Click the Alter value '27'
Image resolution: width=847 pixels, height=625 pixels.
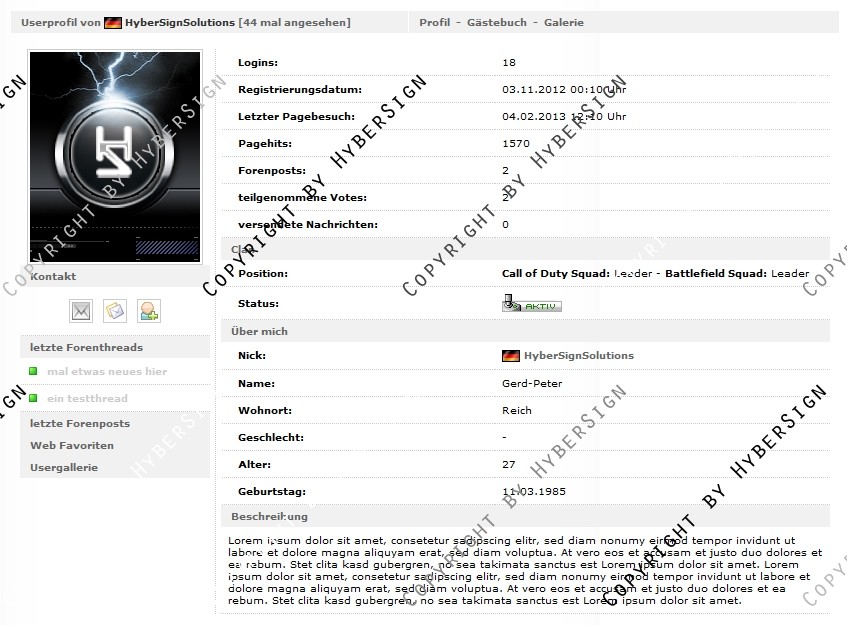509,465
